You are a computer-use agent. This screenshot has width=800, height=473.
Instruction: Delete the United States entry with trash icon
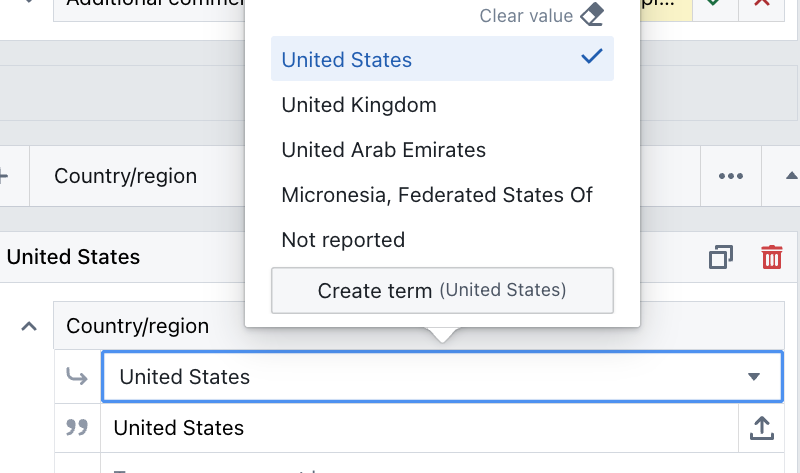(x=772, y=257)
